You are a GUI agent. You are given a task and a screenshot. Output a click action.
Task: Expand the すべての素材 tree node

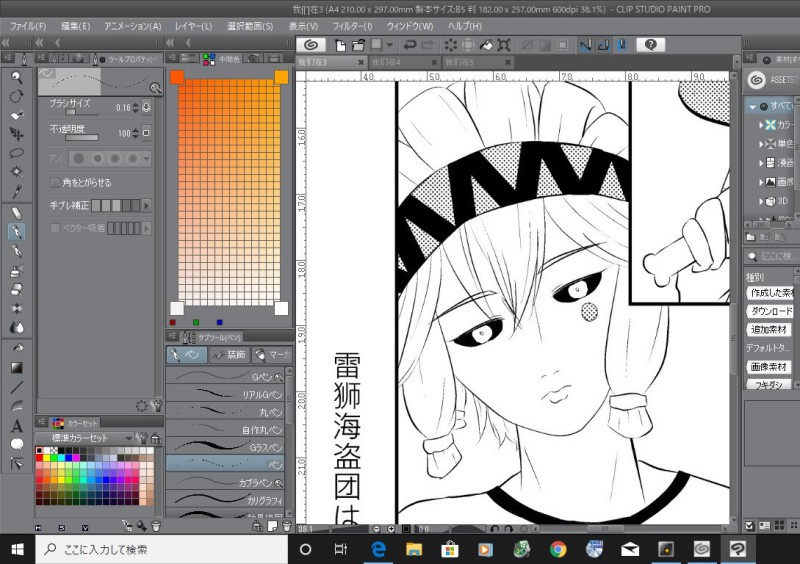(753, 107)
